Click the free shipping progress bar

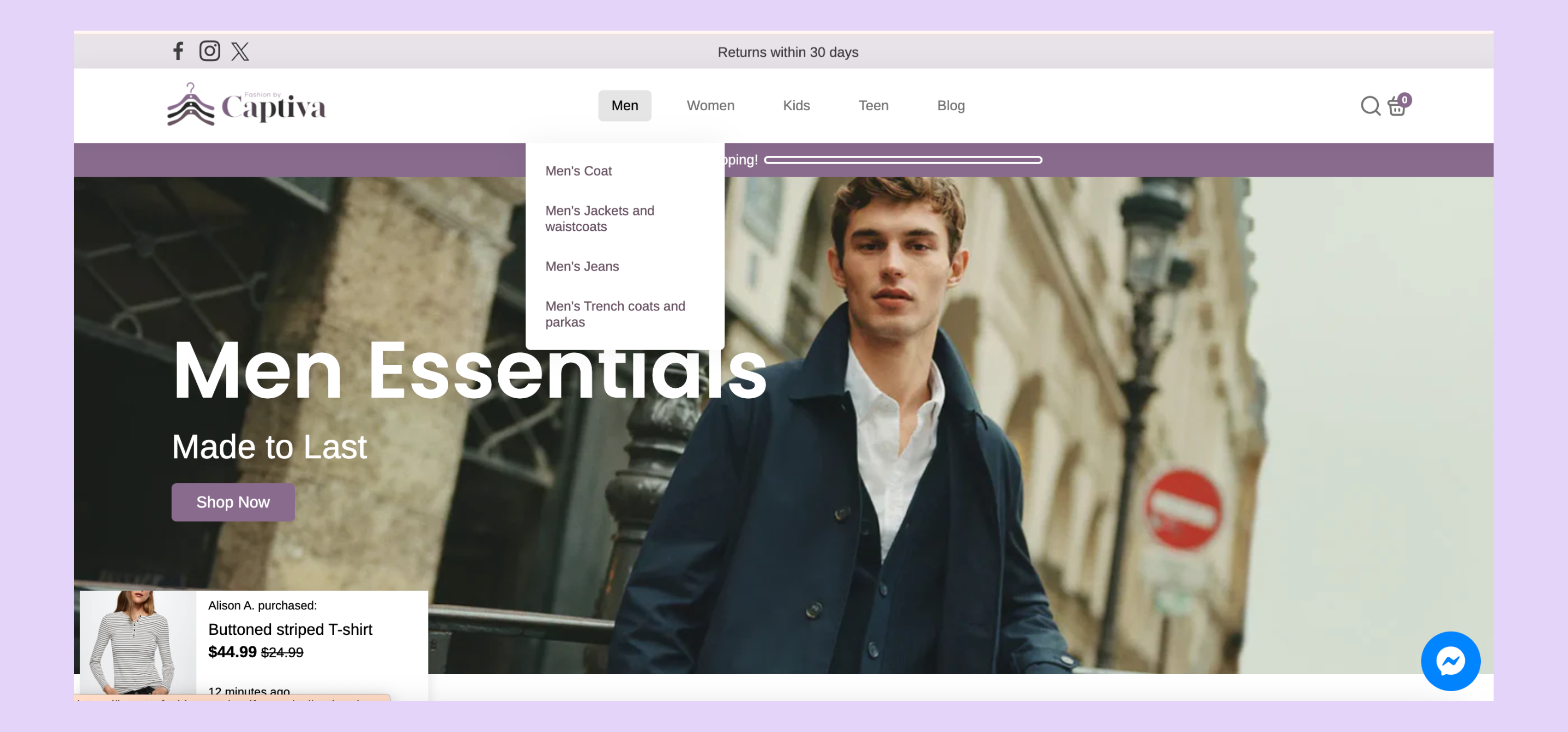[902, 160]
